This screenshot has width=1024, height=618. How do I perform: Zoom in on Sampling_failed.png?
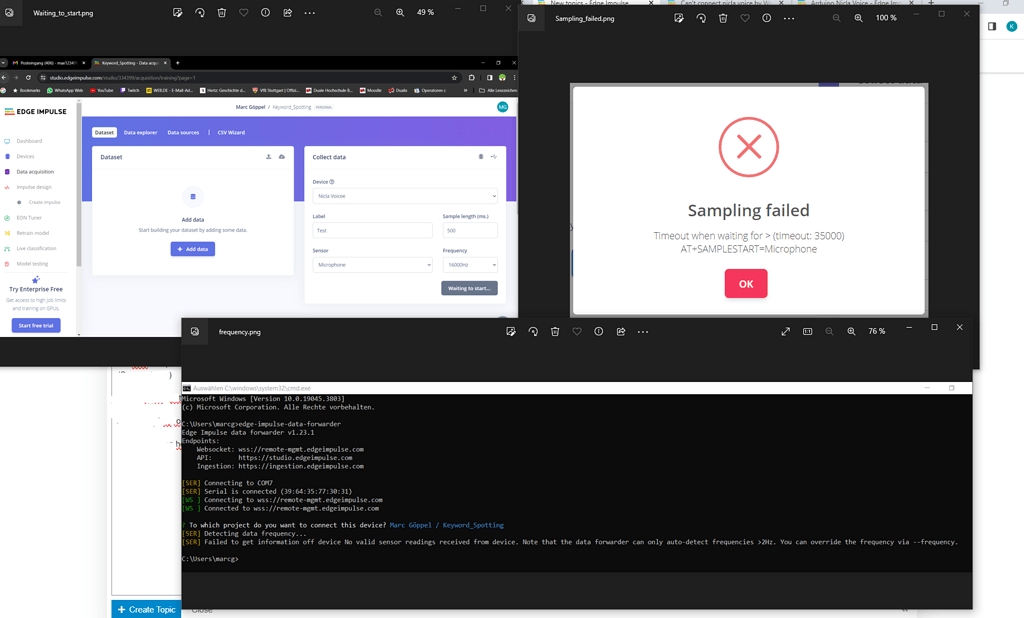(x=858, y=18)
